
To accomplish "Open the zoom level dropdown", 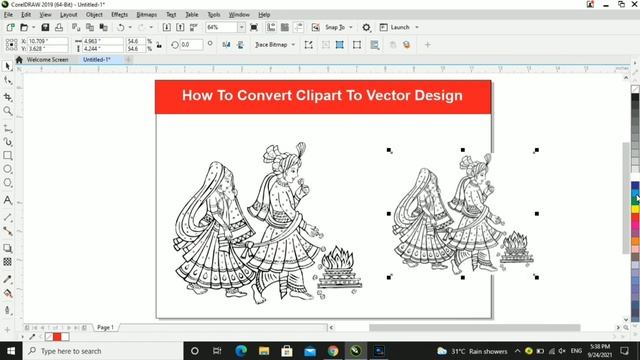I will pyautogui.click(x=242, y=27).
